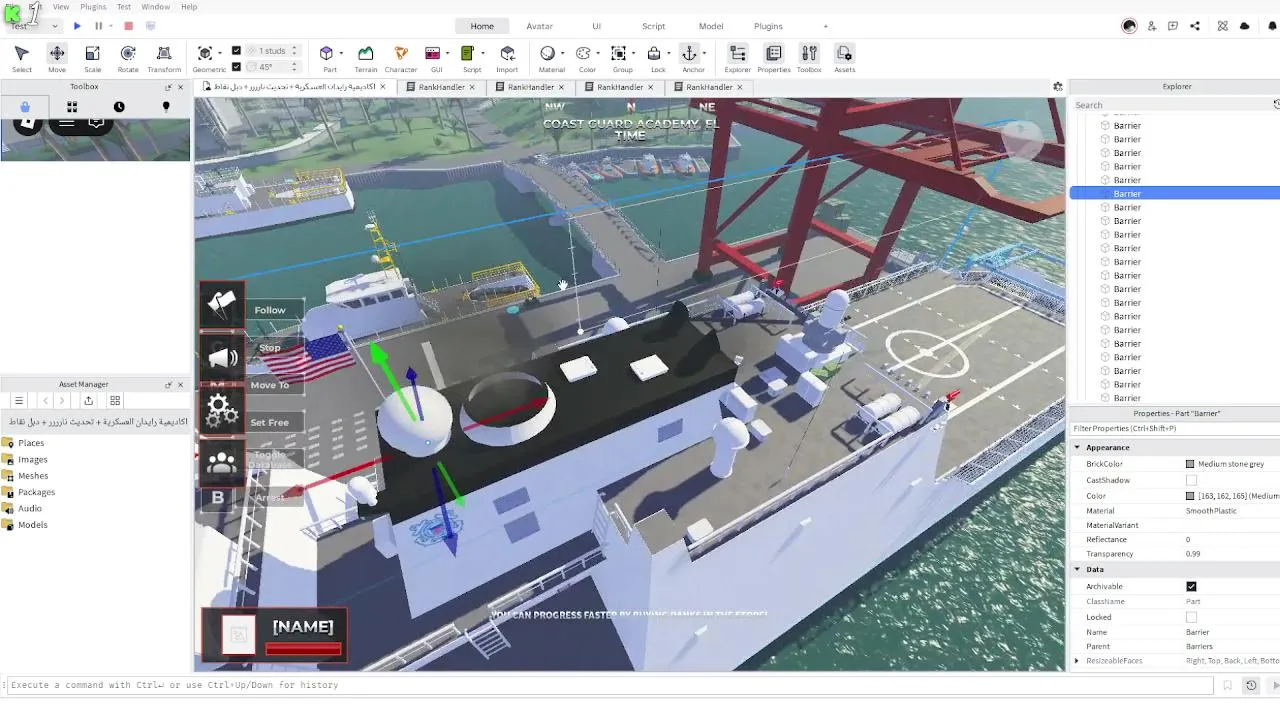
Task: Click the Share icon in top bar
Action: [1195, 26]
